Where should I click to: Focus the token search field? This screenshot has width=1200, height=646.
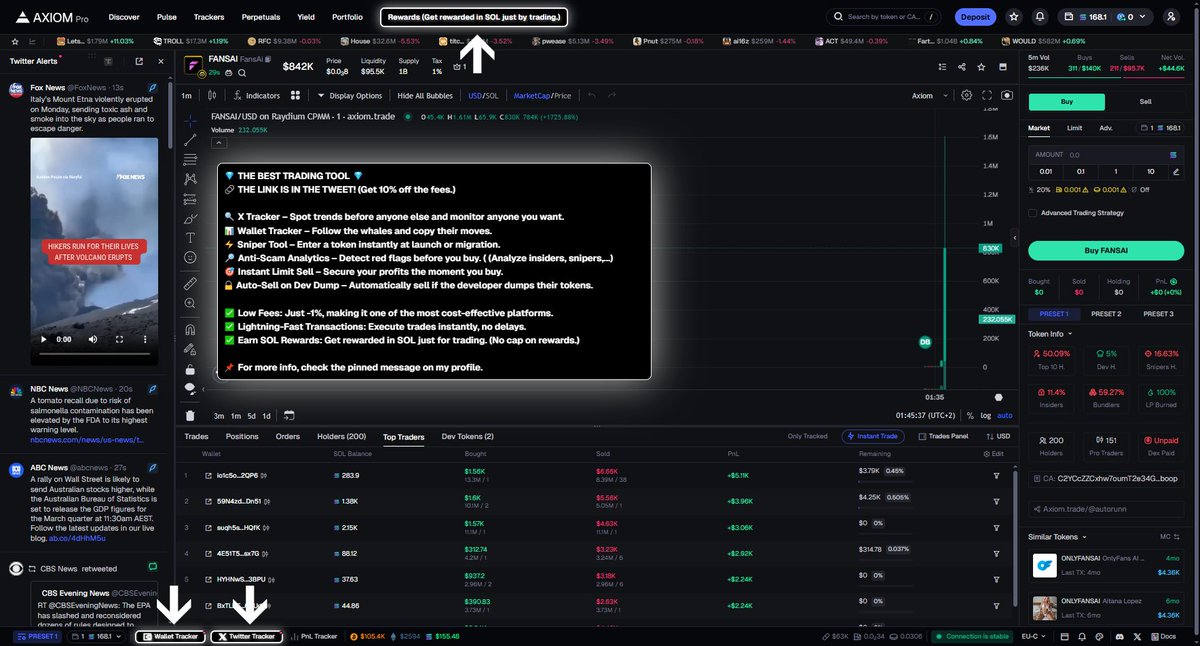(x=885, y=17)
